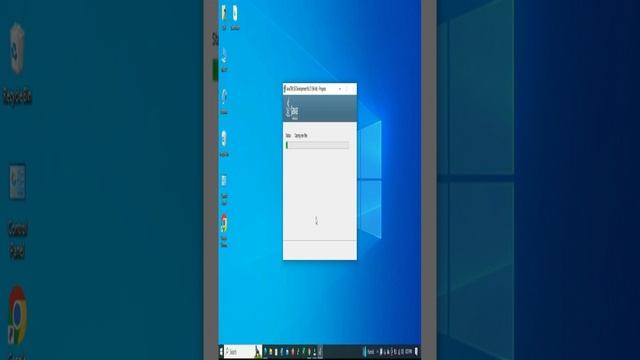
Task: Open the Windows Start menu
Action: pos(221,351)
